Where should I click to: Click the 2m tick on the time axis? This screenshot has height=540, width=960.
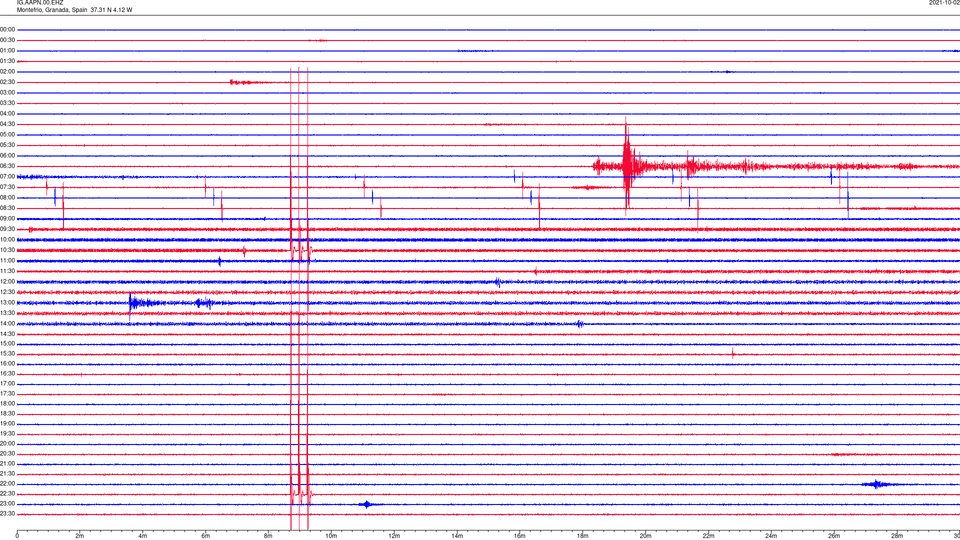click(x=80, y=536)
